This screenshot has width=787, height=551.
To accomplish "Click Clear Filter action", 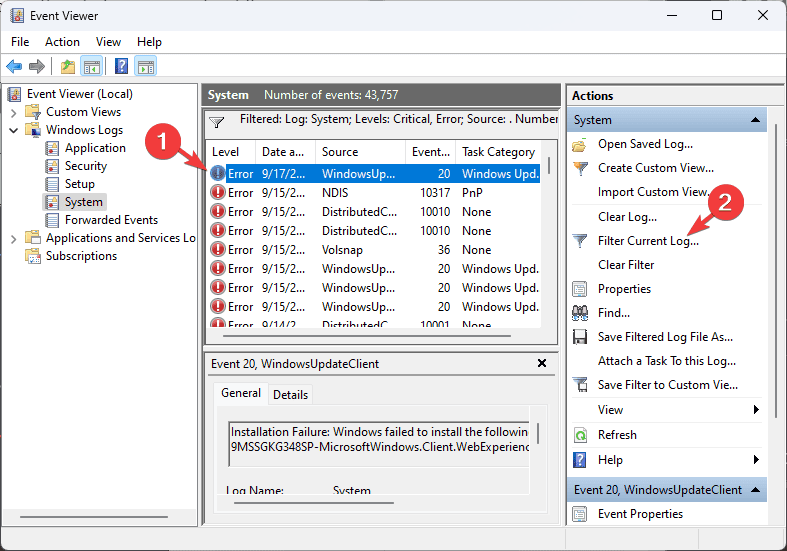I will click(x=626, y=265).
